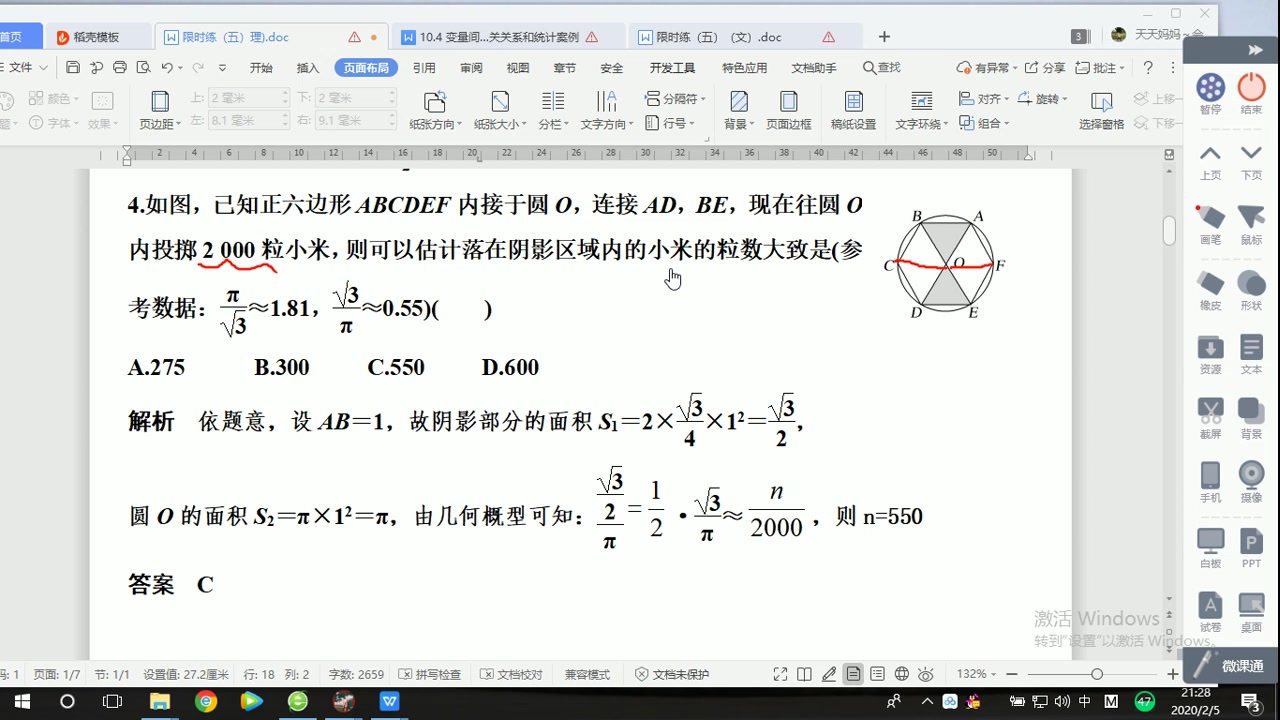The image size is (1280, 720).
Task: Switch to 10.4 变量间 document tab
Action: click(498, 37)
